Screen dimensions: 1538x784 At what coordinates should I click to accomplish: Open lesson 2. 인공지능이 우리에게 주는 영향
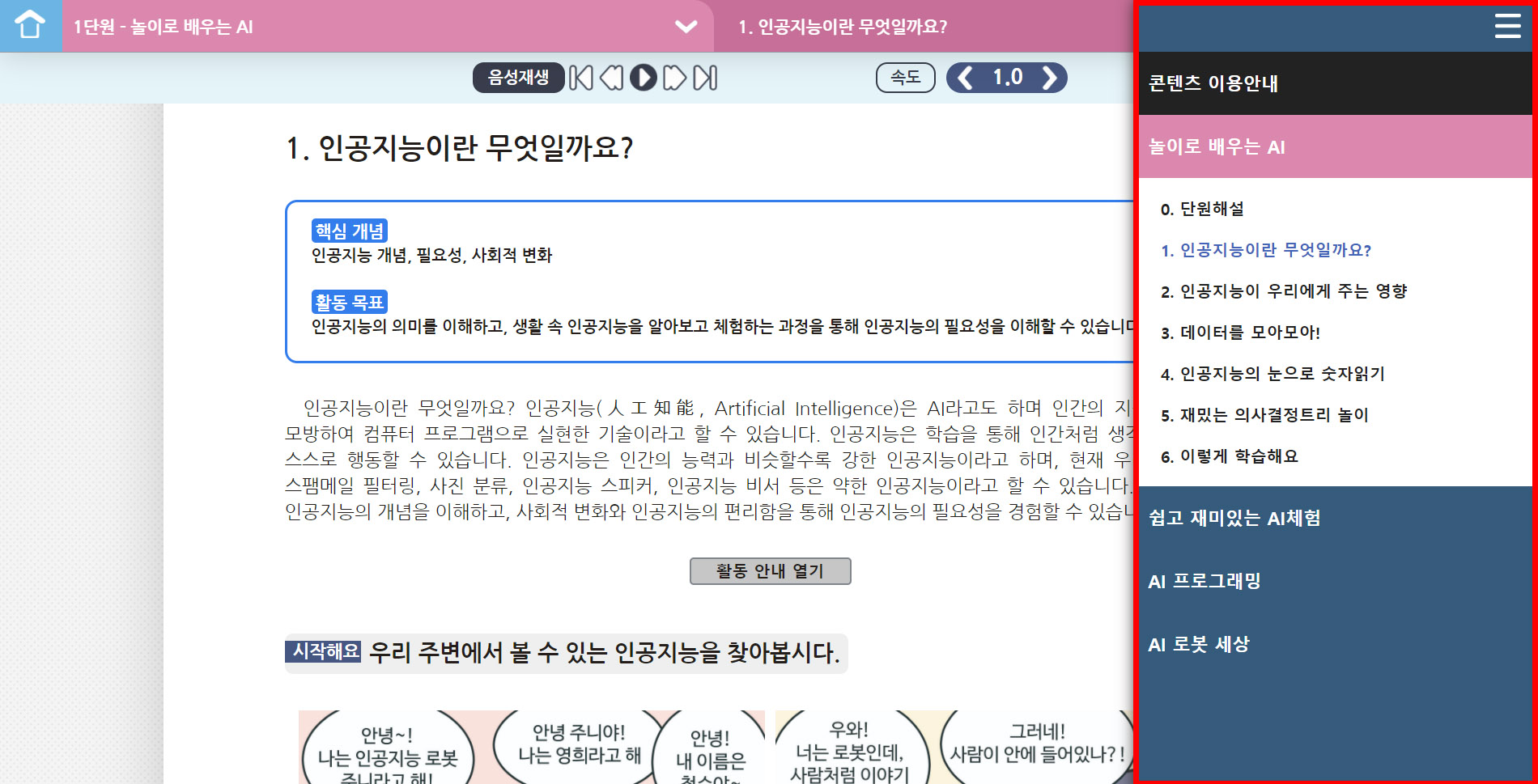click(x=1283, y=291)
